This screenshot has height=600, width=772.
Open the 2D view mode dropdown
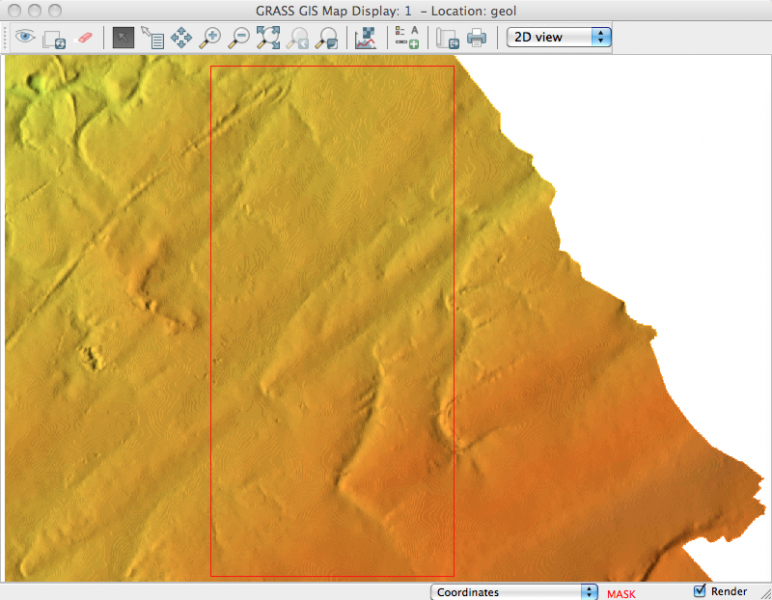click(x=559, y=37)
